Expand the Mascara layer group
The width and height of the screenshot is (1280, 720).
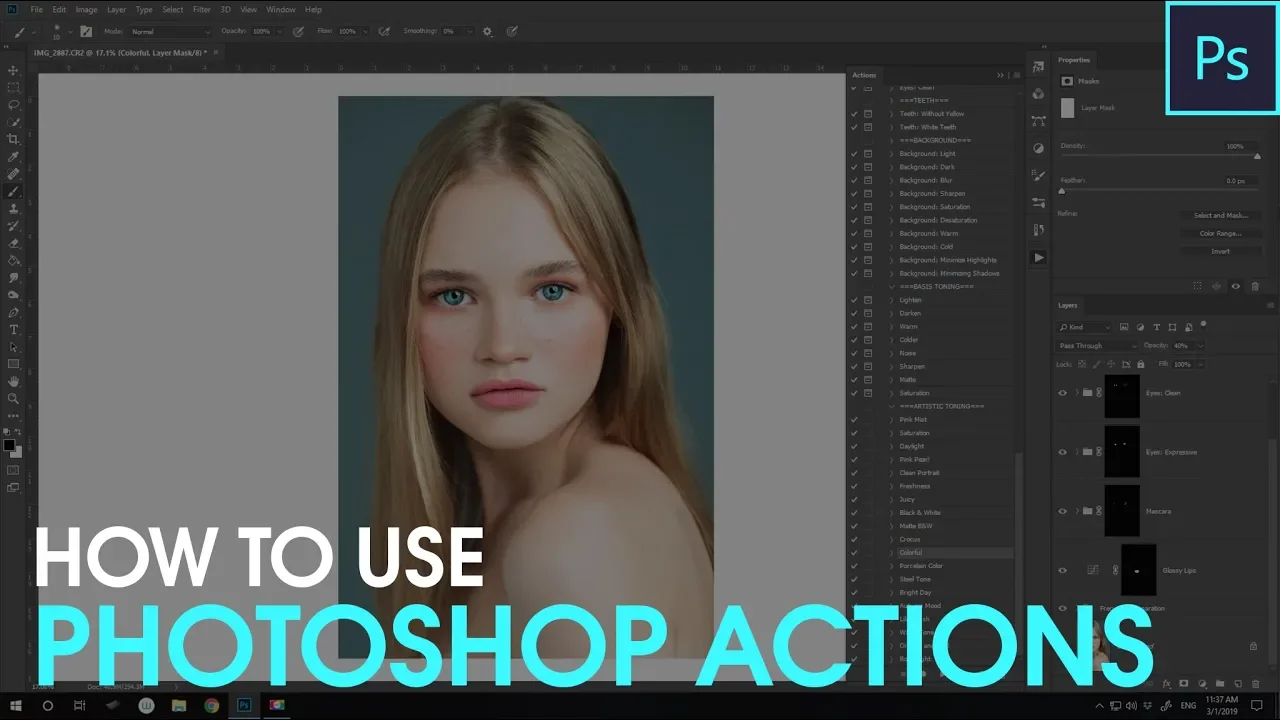point(1077,511)
